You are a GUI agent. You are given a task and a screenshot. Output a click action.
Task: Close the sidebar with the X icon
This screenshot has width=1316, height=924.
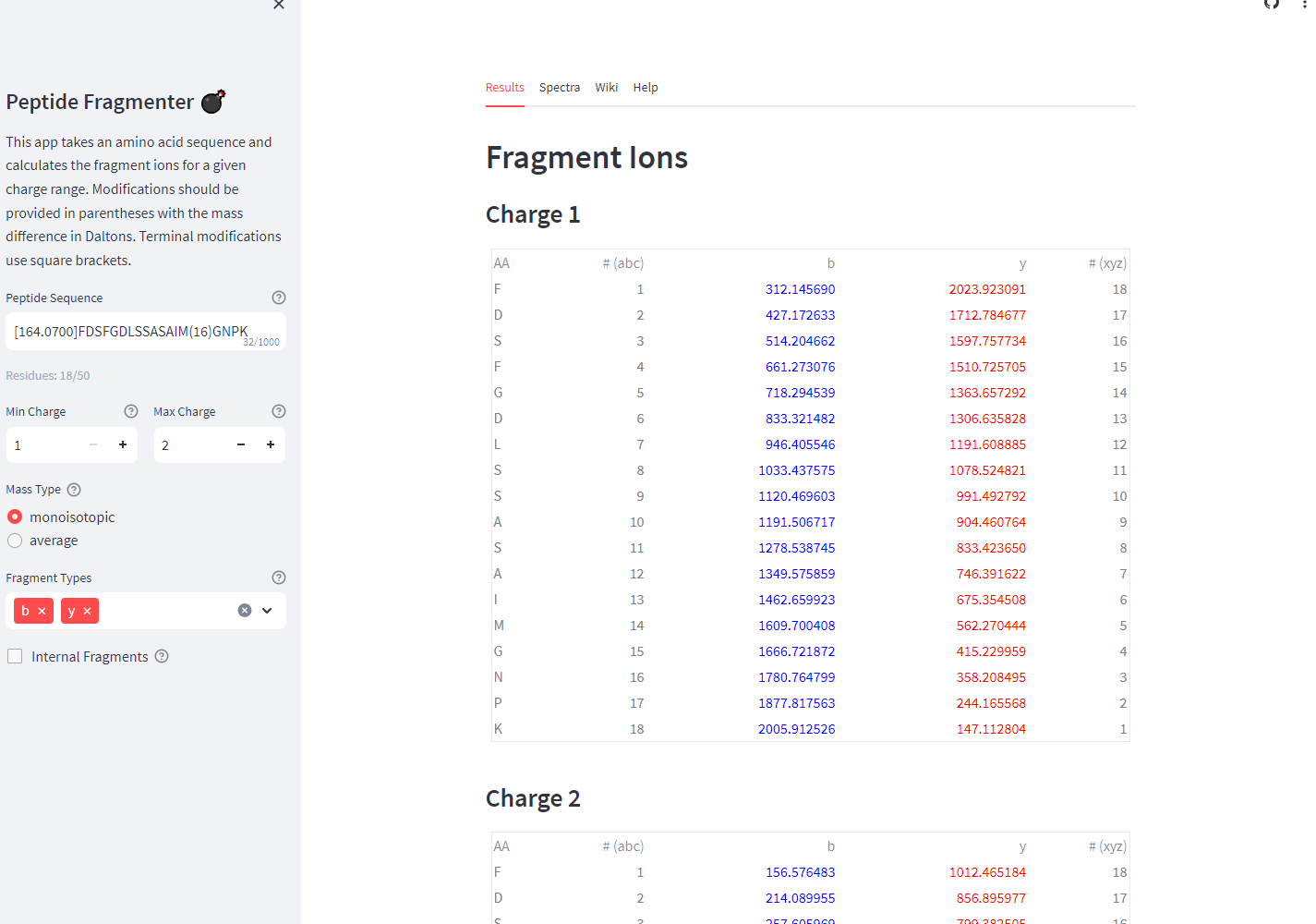click(x=279, y=5)
